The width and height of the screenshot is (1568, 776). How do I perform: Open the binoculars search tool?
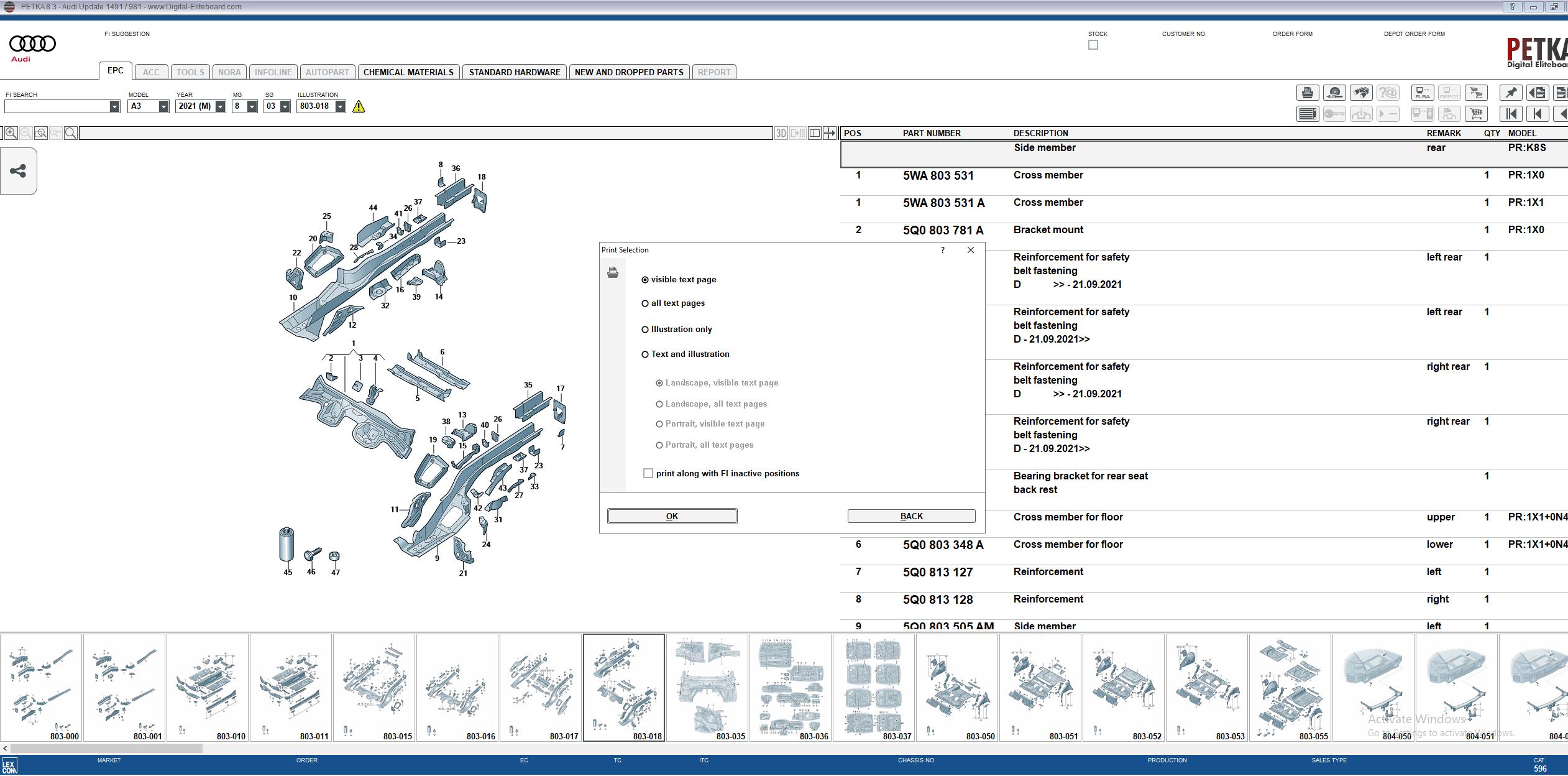(x=1361, y=93)
